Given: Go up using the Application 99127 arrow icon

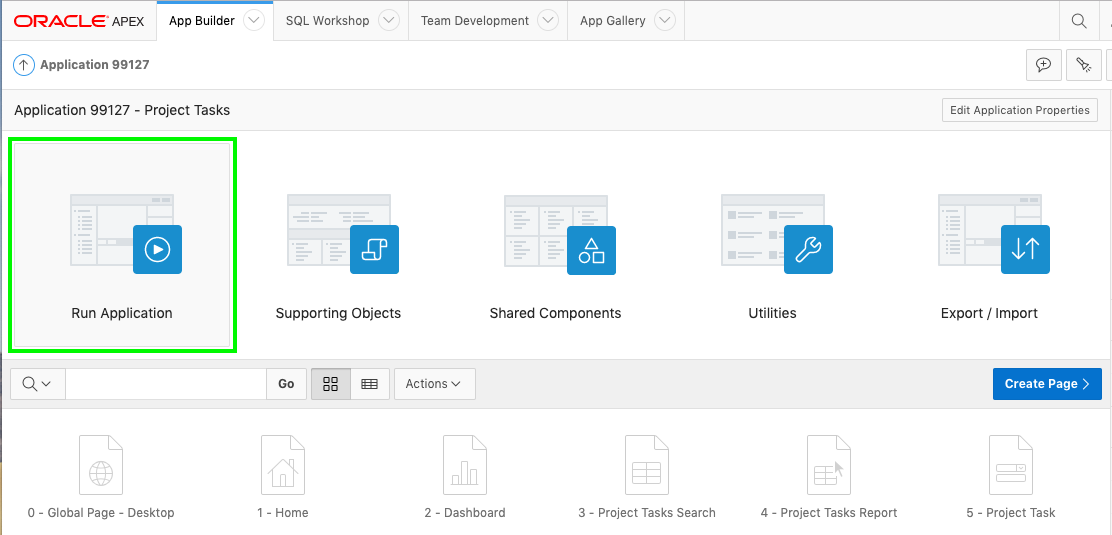Looking at the screenshot, I should (x=23, y=65).
